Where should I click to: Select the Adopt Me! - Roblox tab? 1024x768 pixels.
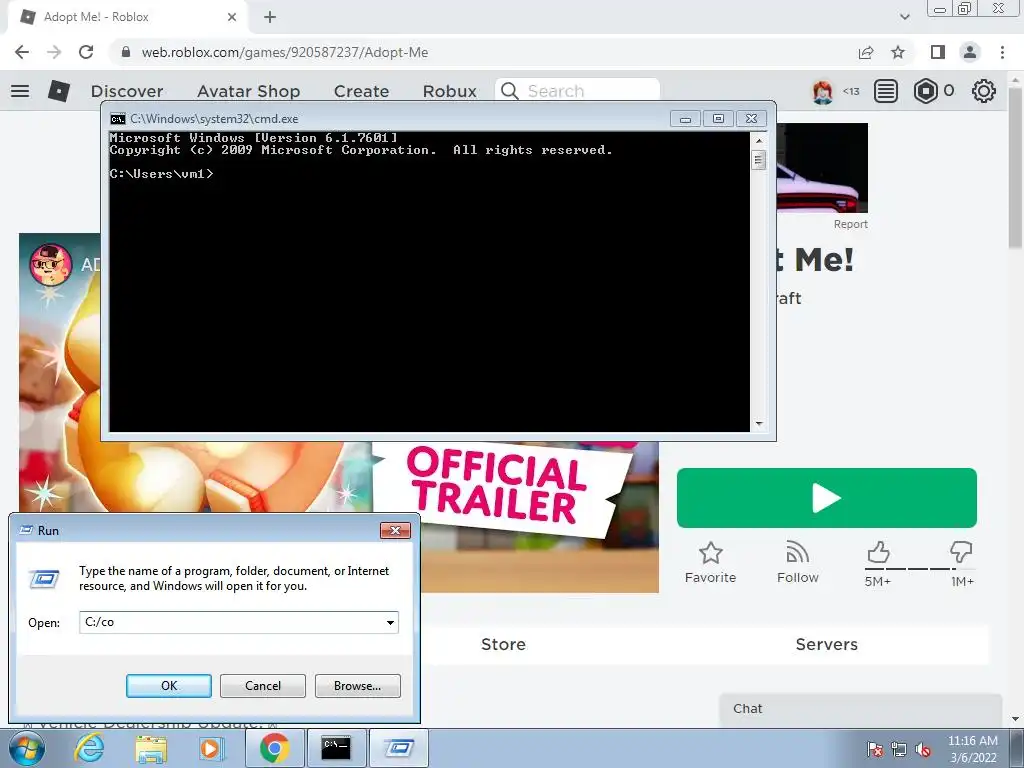[x=127, y=17]
